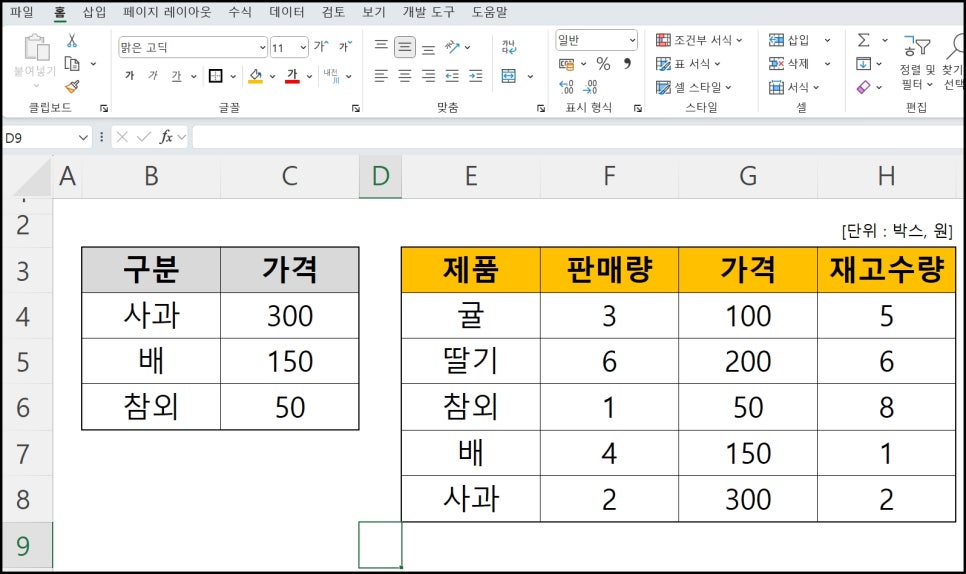966x574 pixels.
Task: Click the 붙여넣기 paste icon
Action: pyautogui.click(x=36, y=49)
